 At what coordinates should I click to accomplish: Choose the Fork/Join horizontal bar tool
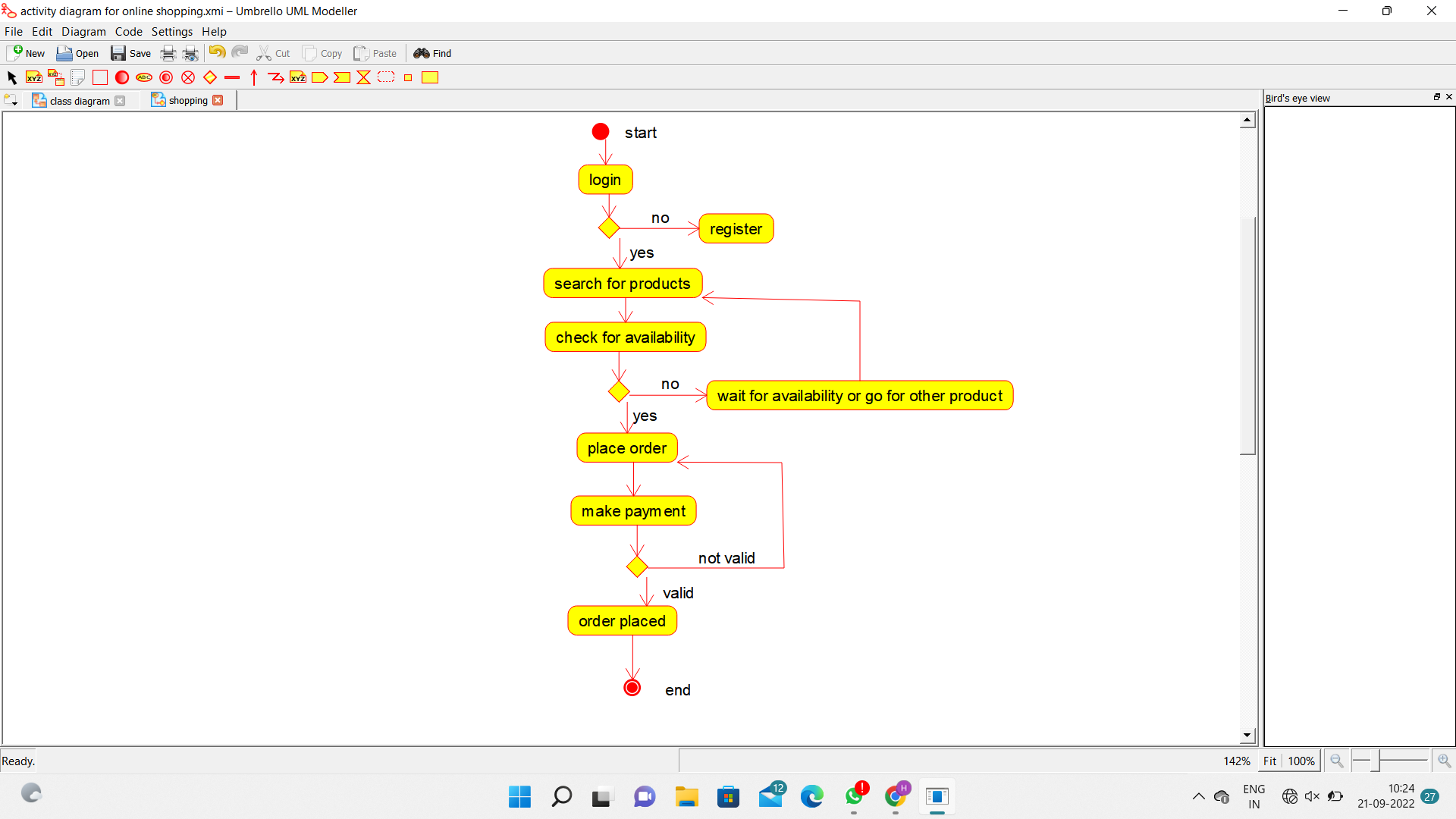coord(232,77)
